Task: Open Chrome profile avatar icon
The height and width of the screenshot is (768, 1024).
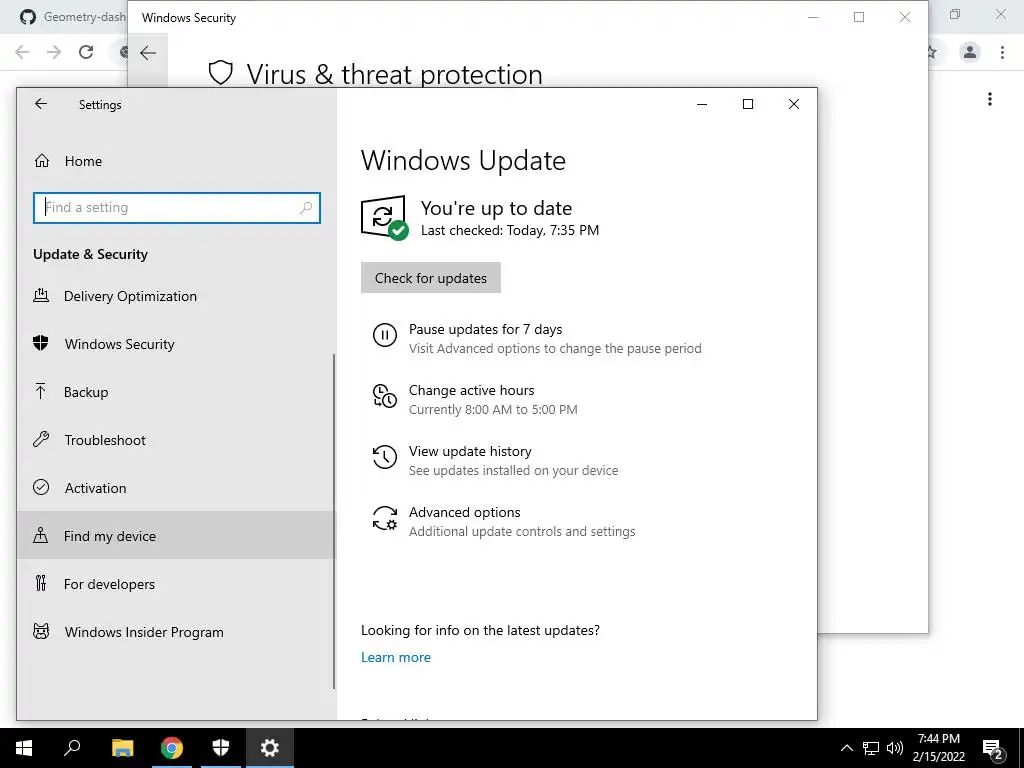Action: click(970, 52)
